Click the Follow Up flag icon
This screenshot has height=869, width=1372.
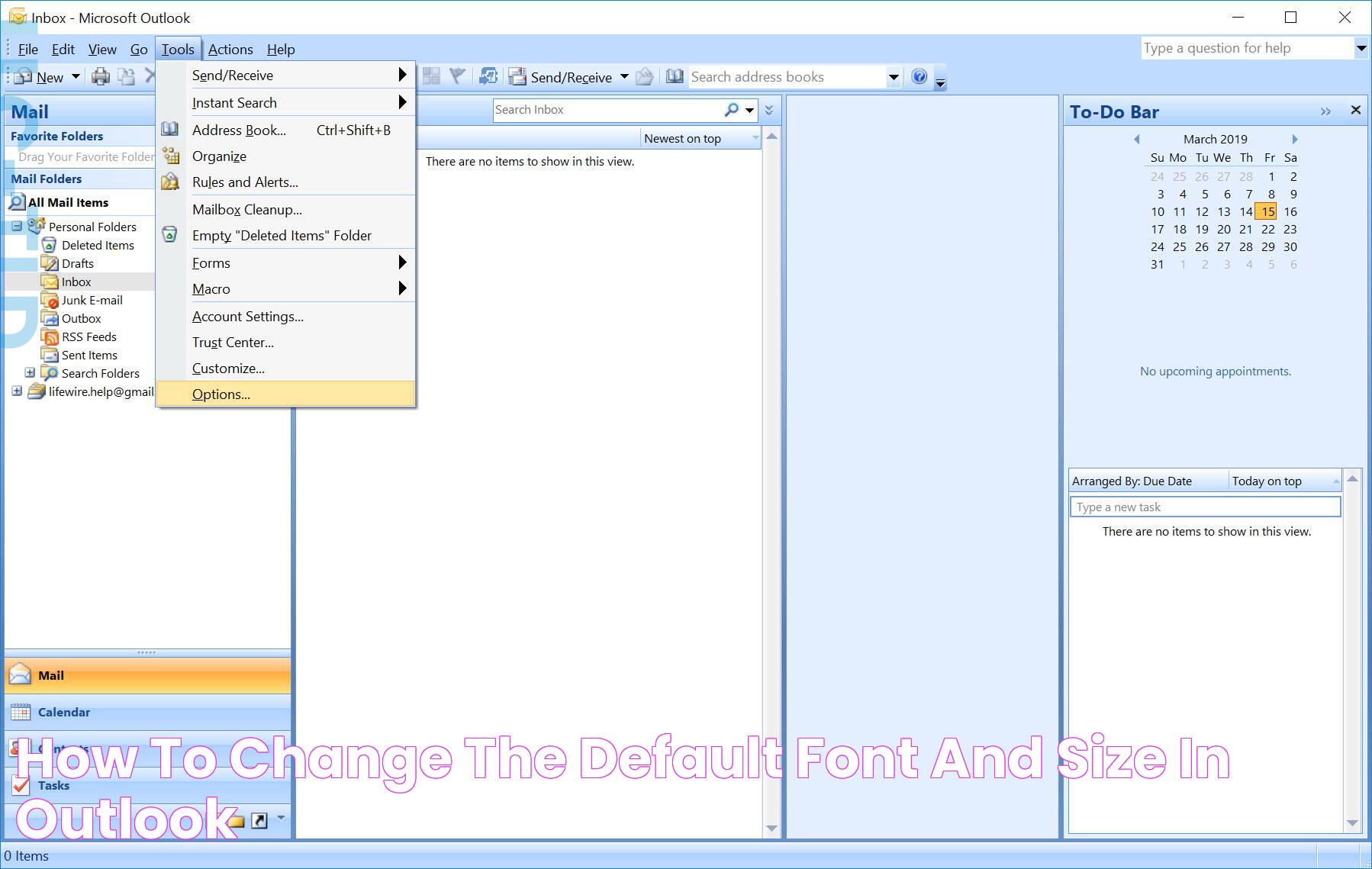pos(457,76)
